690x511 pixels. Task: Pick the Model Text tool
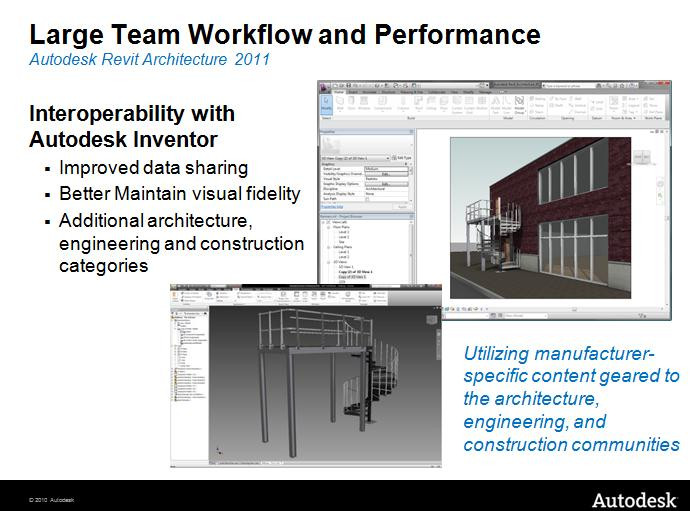[495, 105]
